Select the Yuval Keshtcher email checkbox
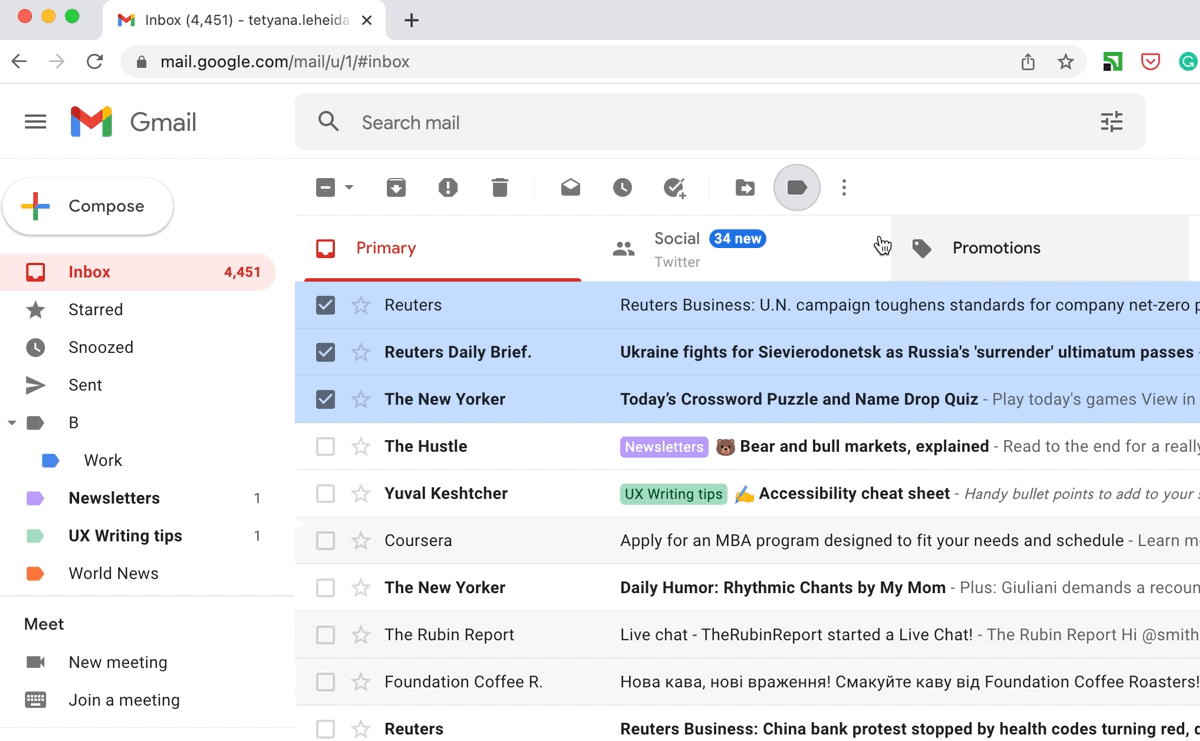 325,493
